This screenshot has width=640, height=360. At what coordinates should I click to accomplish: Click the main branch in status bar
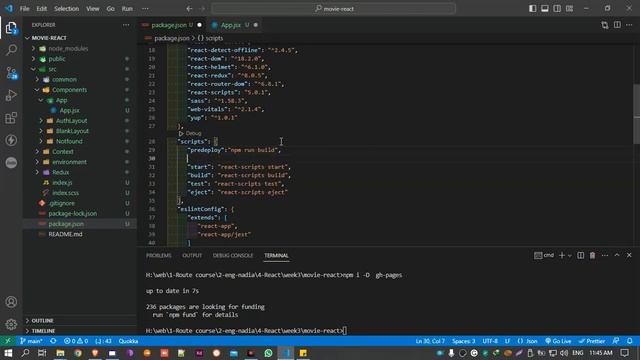(31, 341)
